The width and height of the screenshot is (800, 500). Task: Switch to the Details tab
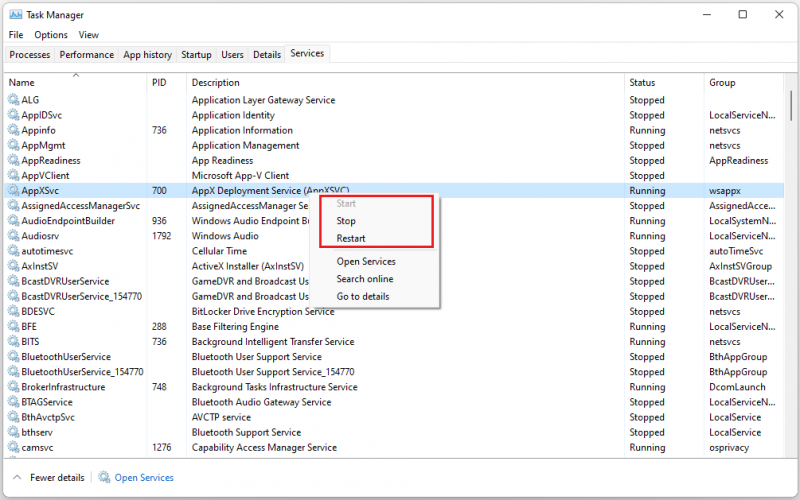267,55
